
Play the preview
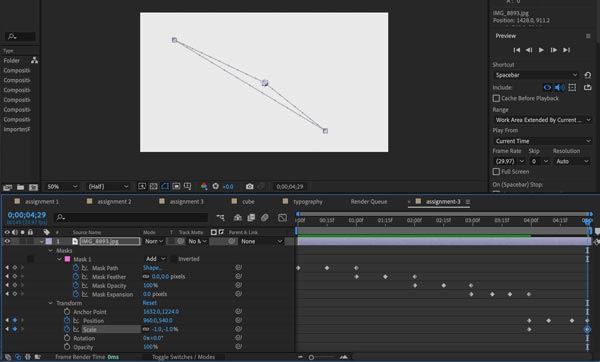[541, 50]
